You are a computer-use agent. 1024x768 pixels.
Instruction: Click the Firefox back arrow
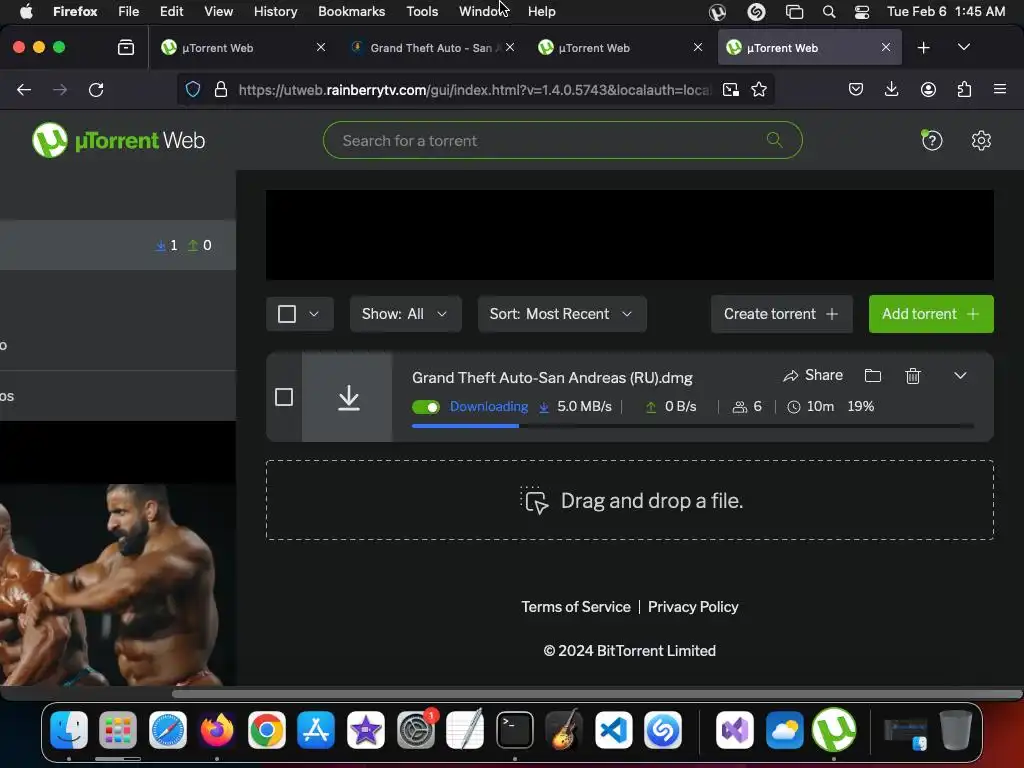tap(24, 89)
